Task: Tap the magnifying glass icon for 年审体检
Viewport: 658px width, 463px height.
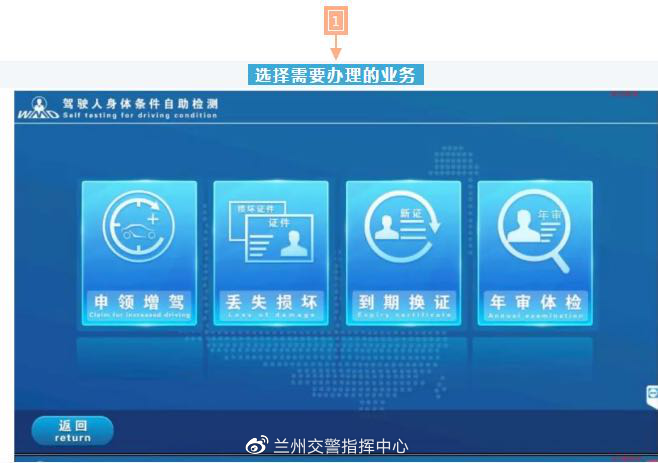Action: coord(535,233)
